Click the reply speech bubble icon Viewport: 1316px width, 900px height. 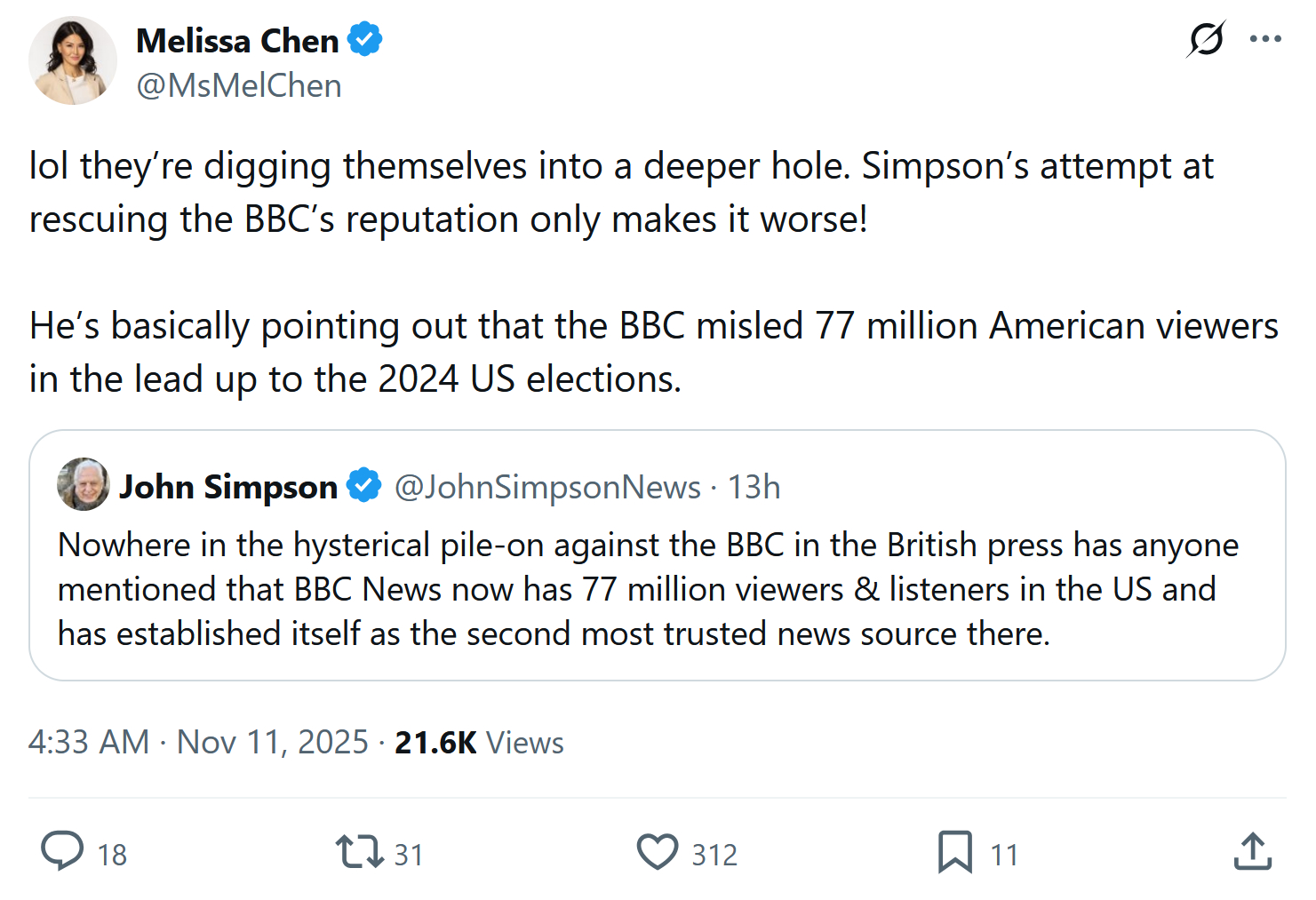(62, 851)
